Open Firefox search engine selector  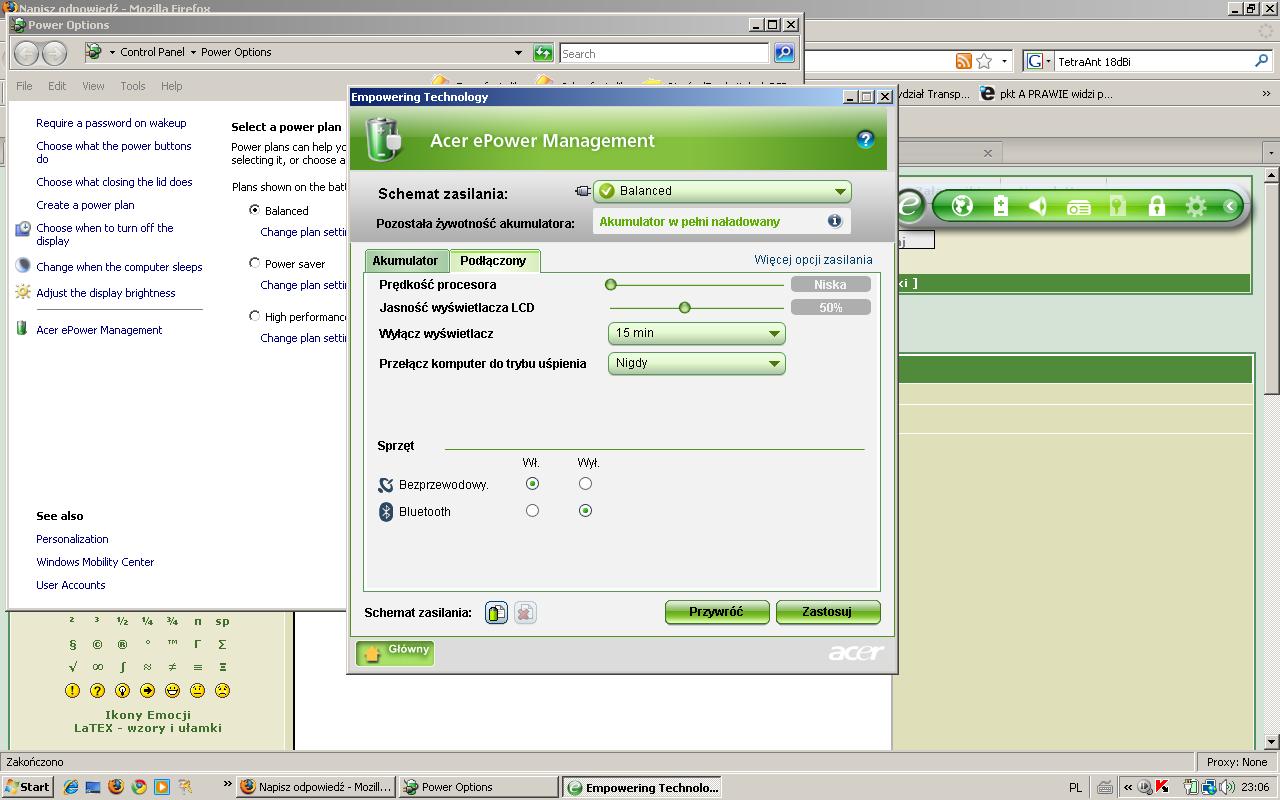click(x=1039, y=61)
